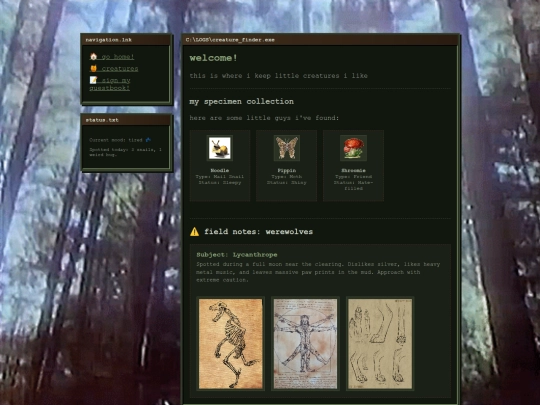Click the "Subject: Lycanthrope" title

[237, 255]
